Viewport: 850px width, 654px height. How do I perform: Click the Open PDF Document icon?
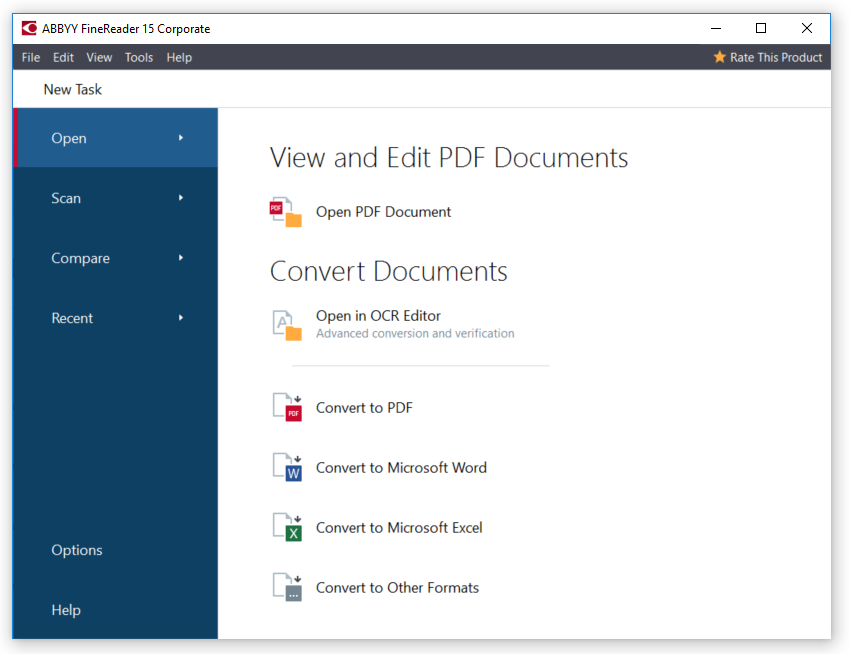point(286,212)
